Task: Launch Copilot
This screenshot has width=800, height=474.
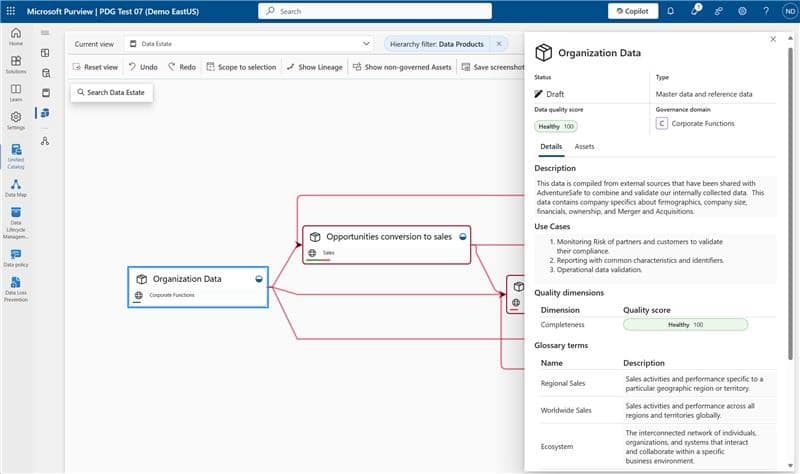Action: (x=633, y=11)
